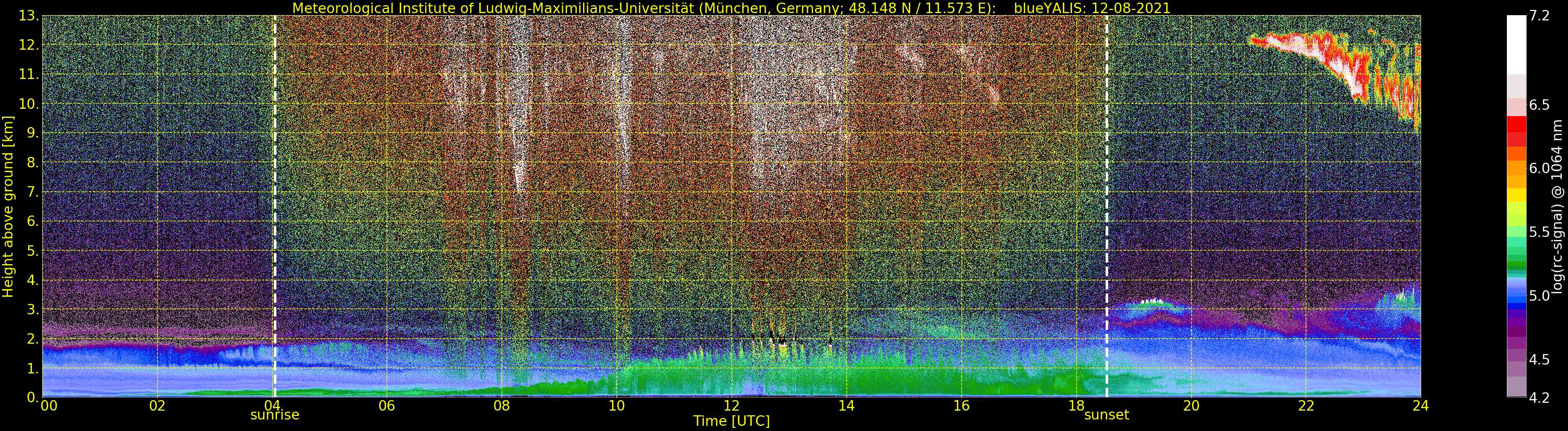The height and width of the screenshot is (431, 1568).
Task: Click the white dashed sunset line
Action: point(1107,206)
